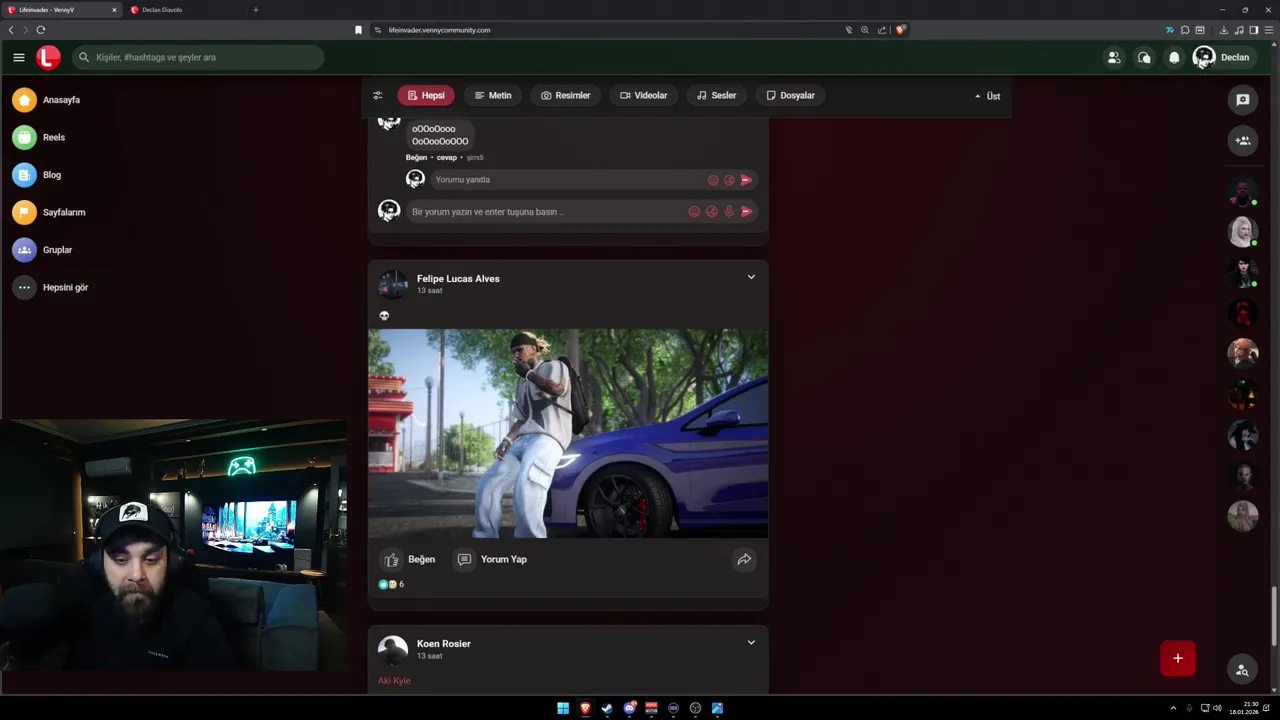Click the red Lifeinvader logo
Viewport: 1280px width, 720px height.
click(48, 57)
